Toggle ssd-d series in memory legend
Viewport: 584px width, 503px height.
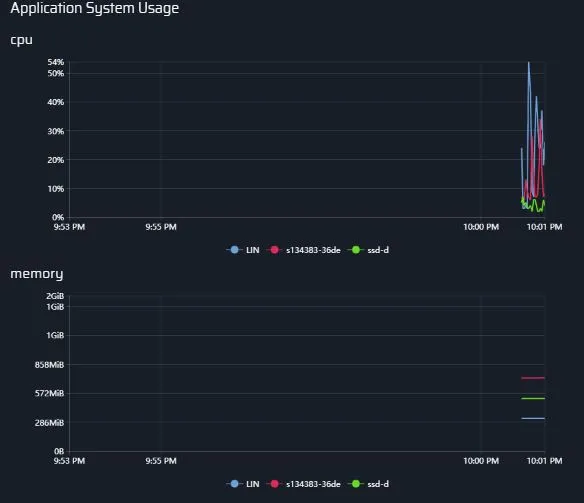click(x=369, y=484)
